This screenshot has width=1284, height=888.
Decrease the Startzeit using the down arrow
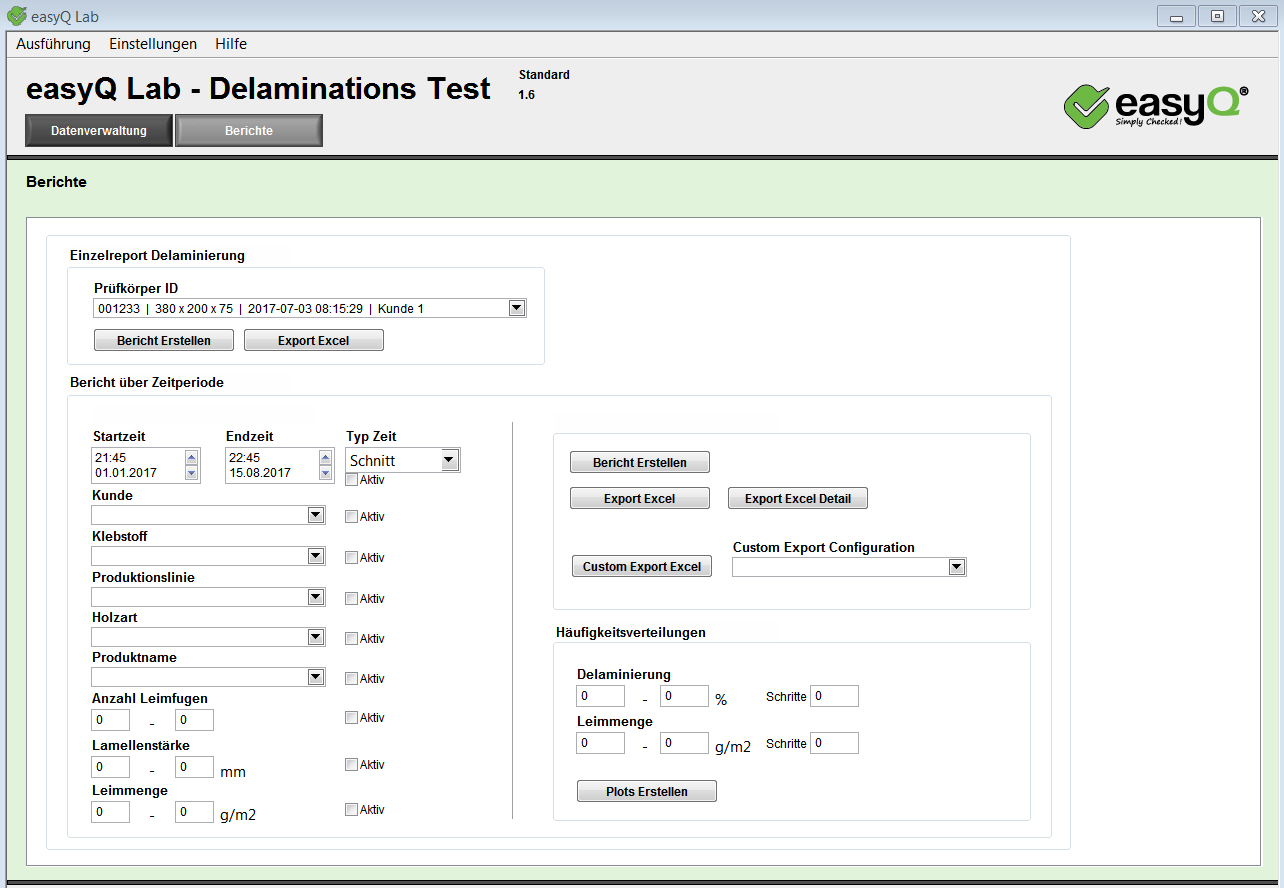pos(191,473)
